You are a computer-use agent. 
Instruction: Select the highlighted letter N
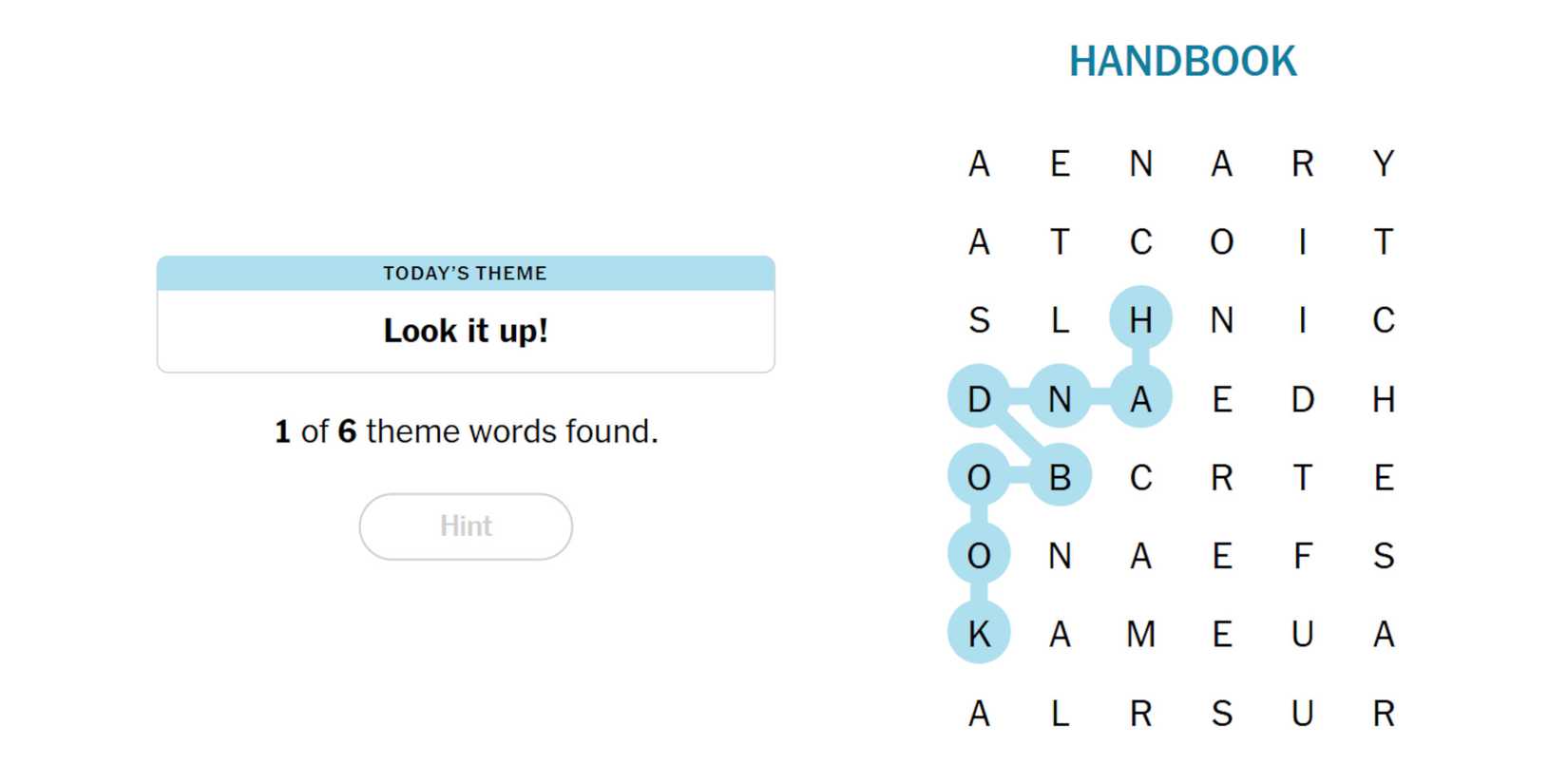click(1060, 398)
